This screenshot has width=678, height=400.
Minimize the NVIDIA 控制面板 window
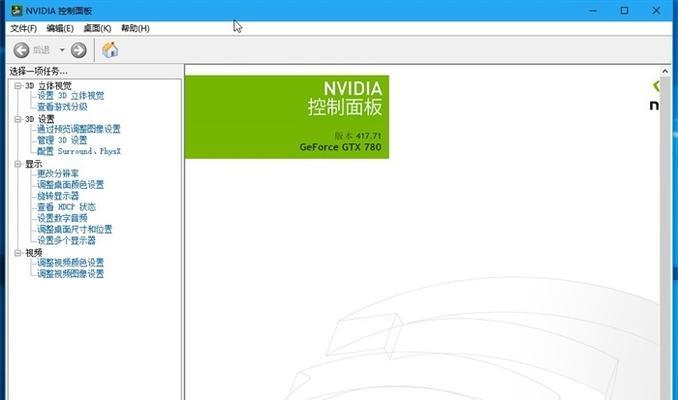point(593,10)
